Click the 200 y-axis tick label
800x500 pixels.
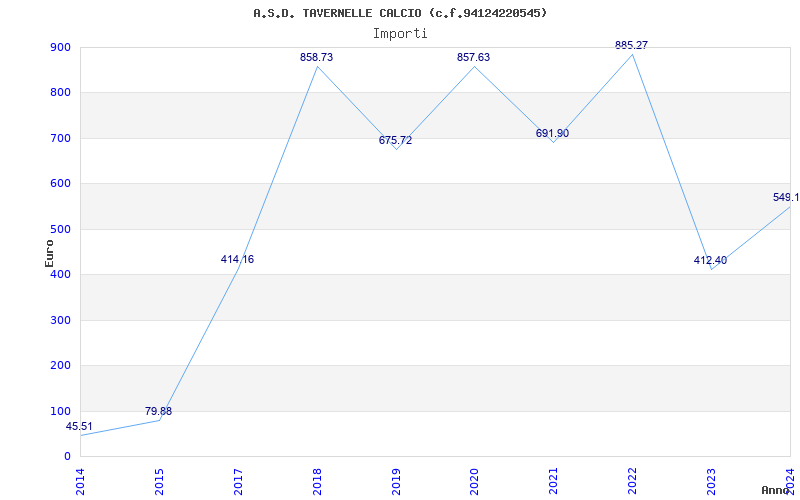pos(60,366)
